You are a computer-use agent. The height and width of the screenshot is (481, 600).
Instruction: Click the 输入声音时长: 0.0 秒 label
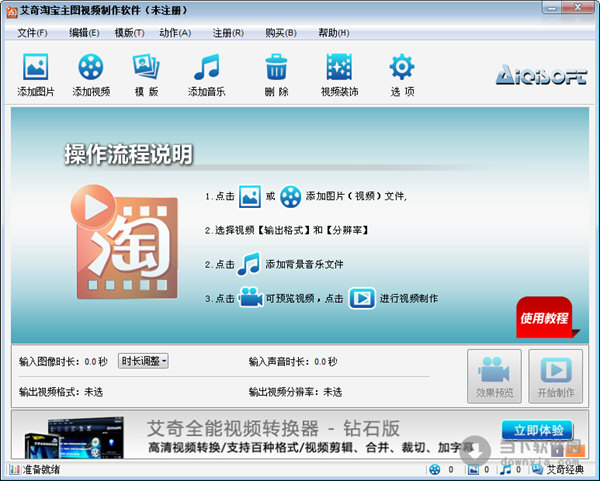tap(293, 361)
